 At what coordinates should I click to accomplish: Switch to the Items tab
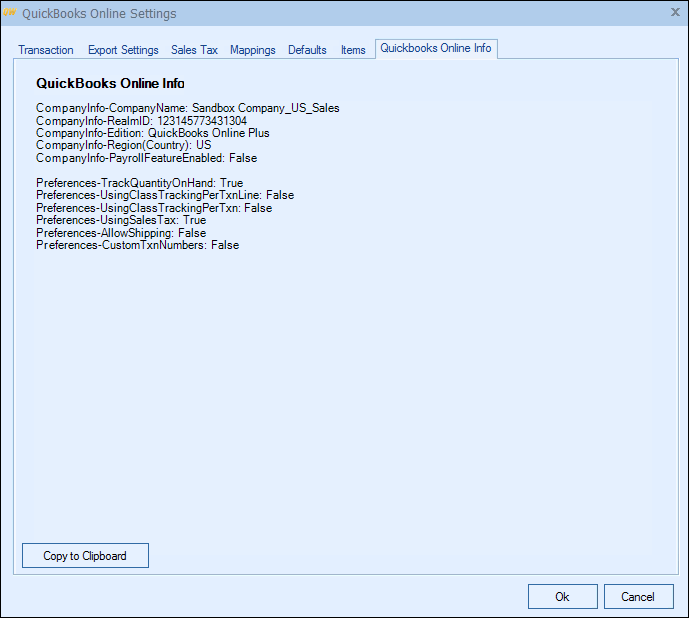click(353, 50)
